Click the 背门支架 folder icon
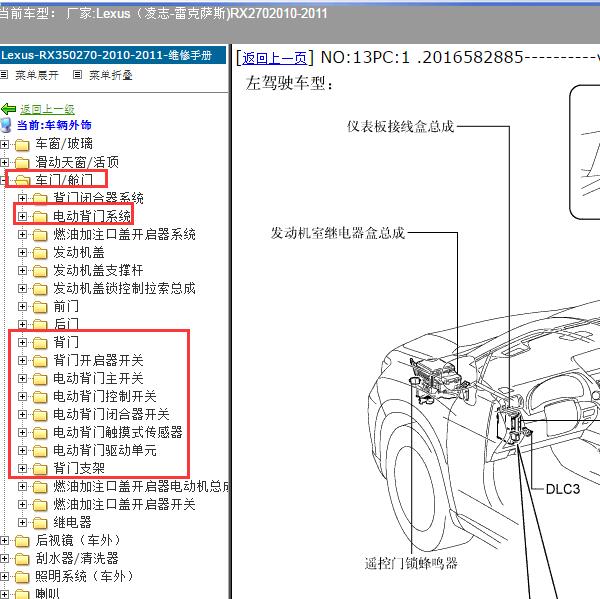Viewport: 600px width, 599px height. tap(40, 468)
